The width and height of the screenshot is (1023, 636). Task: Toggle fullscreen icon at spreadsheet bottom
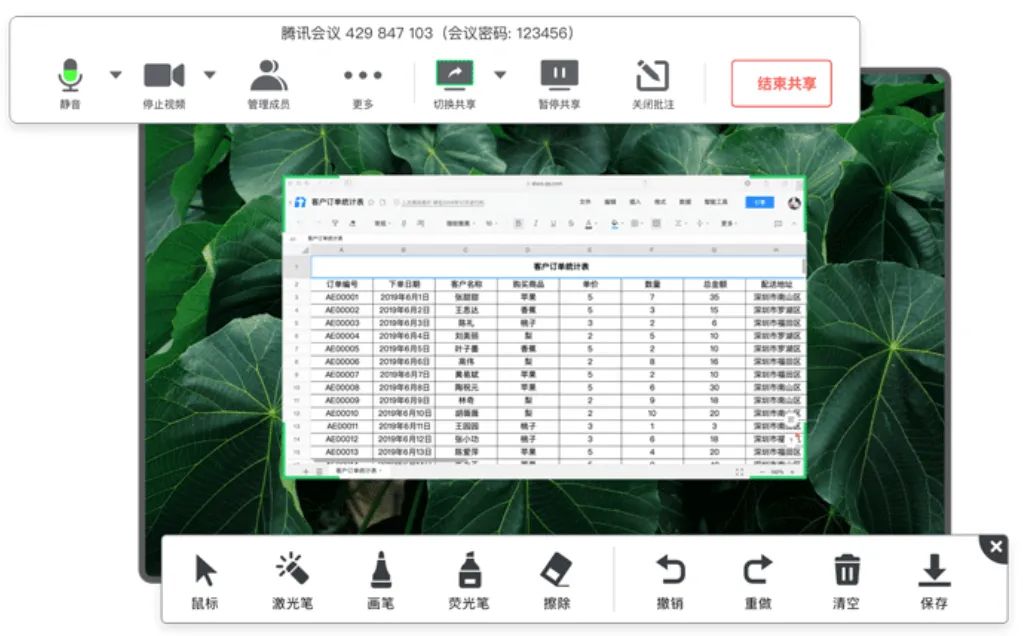coord(739,472)
